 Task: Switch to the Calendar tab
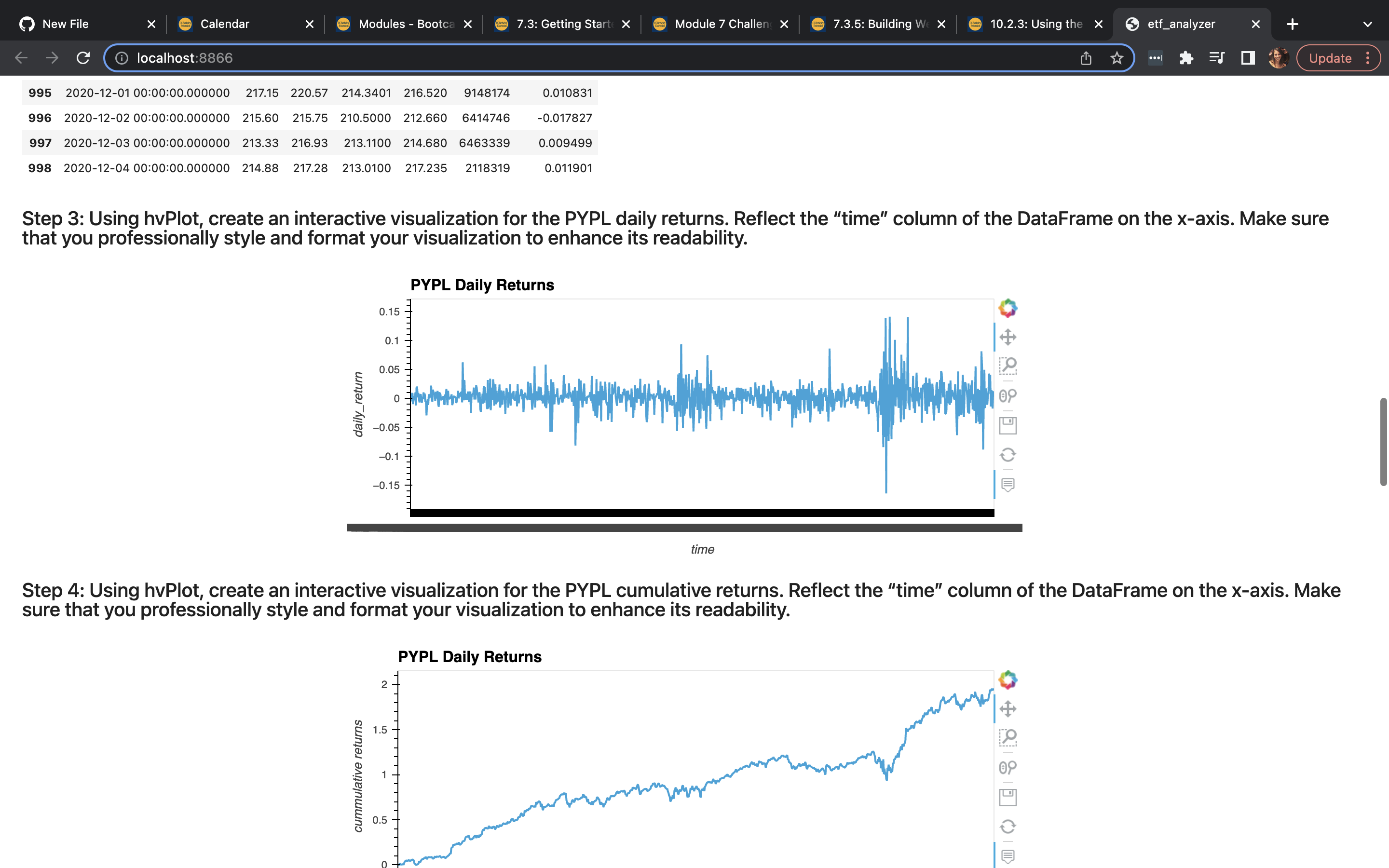(224, 24)
